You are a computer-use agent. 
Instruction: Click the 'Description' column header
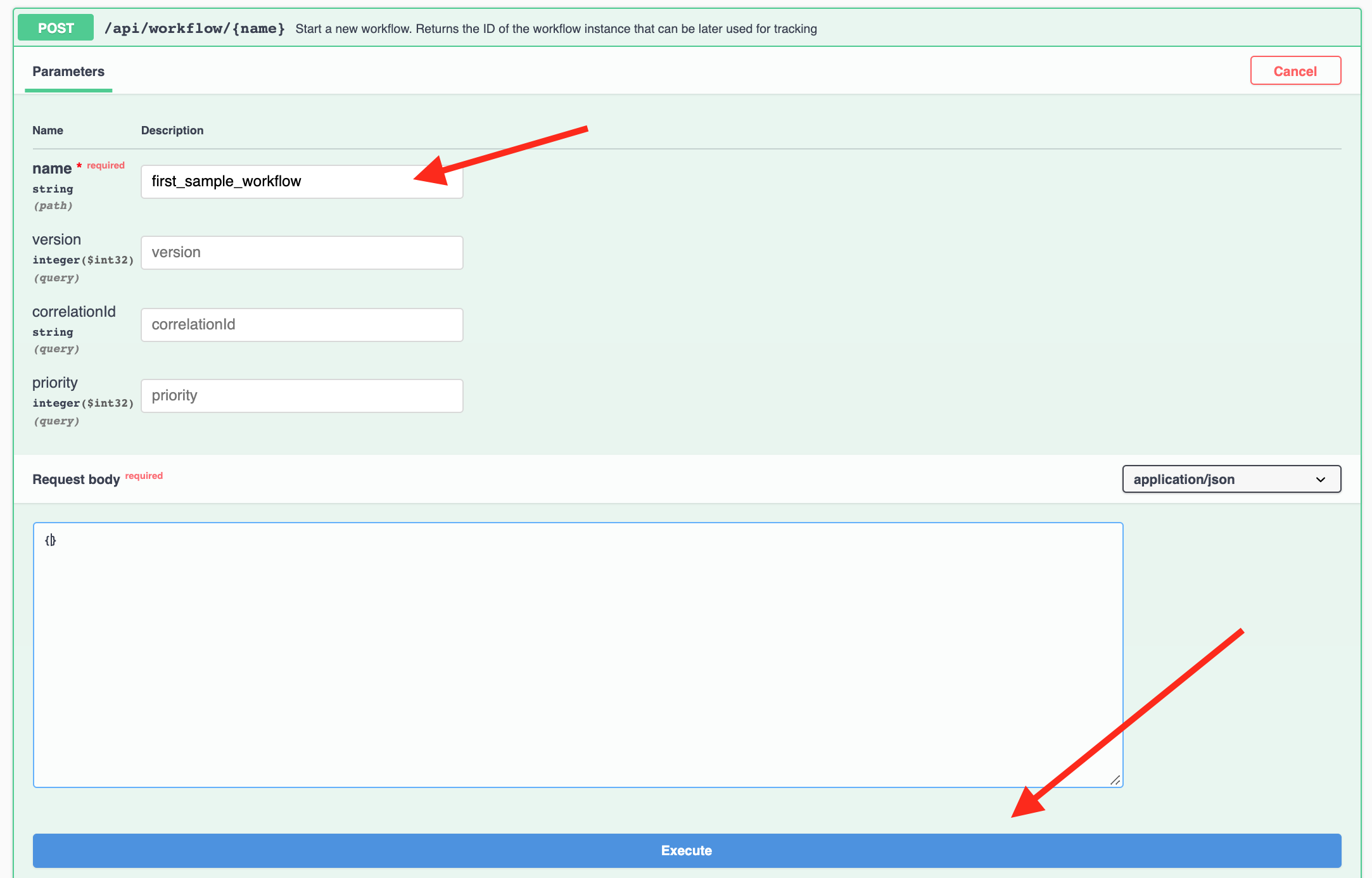point(172,130)
